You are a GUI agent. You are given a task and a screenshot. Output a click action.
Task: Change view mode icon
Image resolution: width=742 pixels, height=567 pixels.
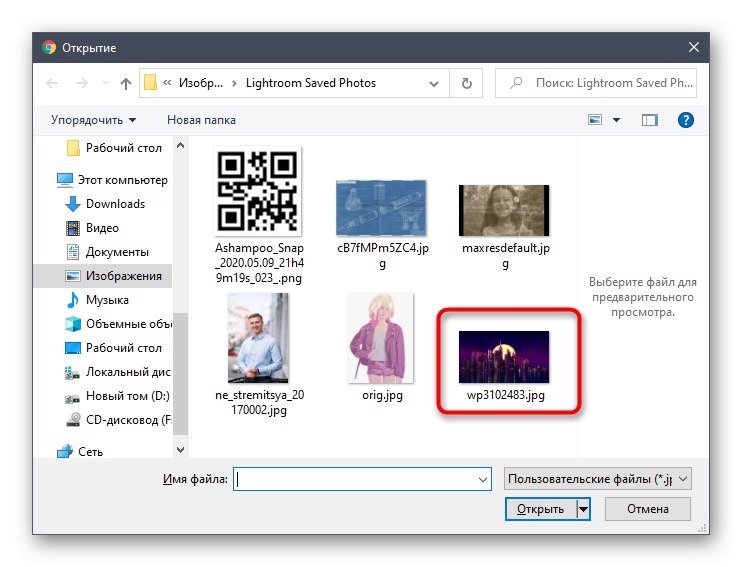click(595, 120)
